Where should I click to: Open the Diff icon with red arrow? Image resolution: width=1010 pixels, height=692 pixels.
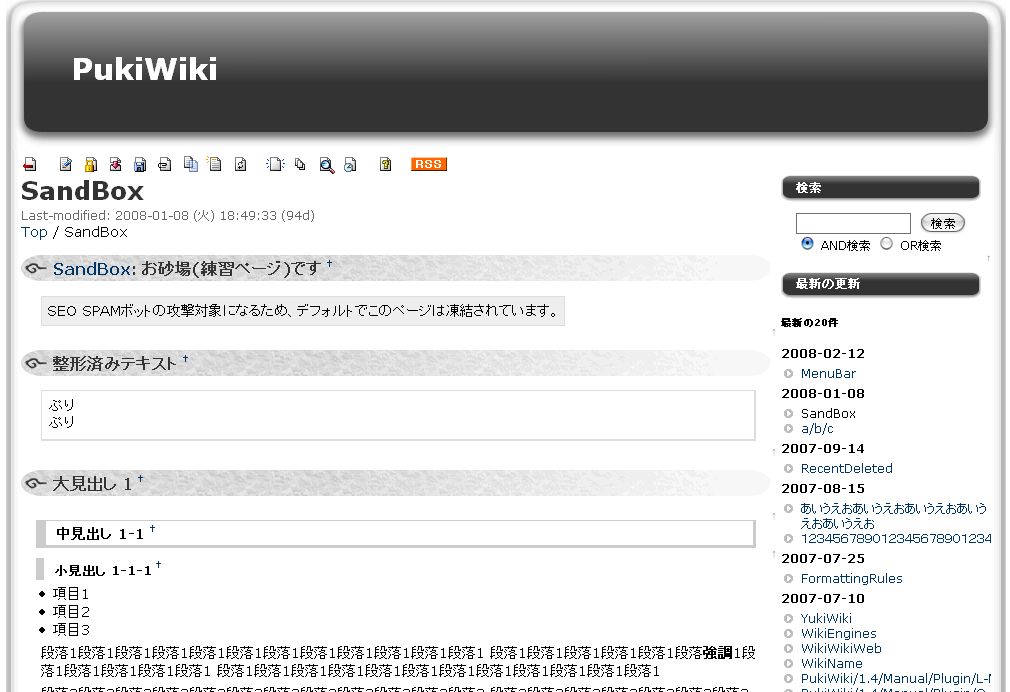click(115, 165)
